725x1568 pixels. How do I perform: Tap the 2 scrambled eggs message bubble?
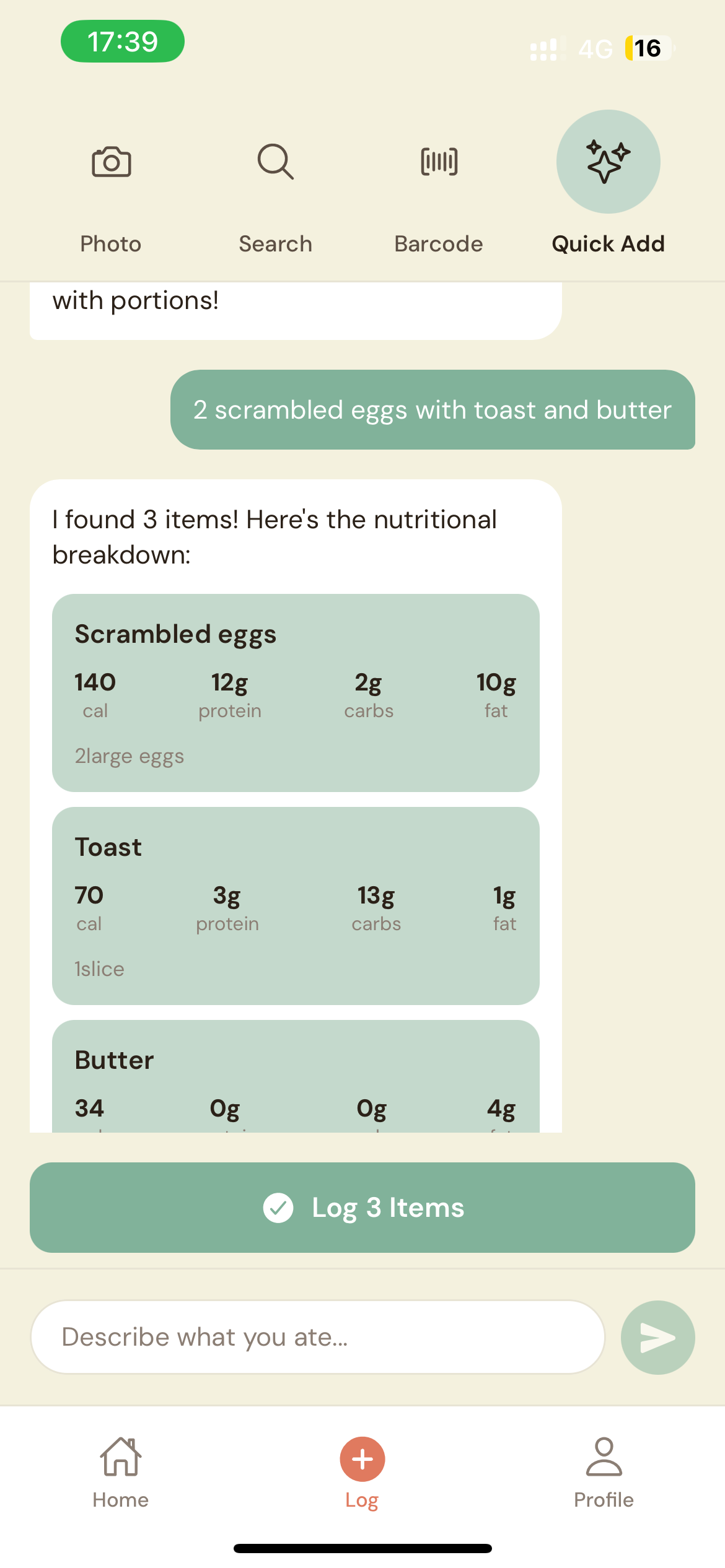point(433,410)
